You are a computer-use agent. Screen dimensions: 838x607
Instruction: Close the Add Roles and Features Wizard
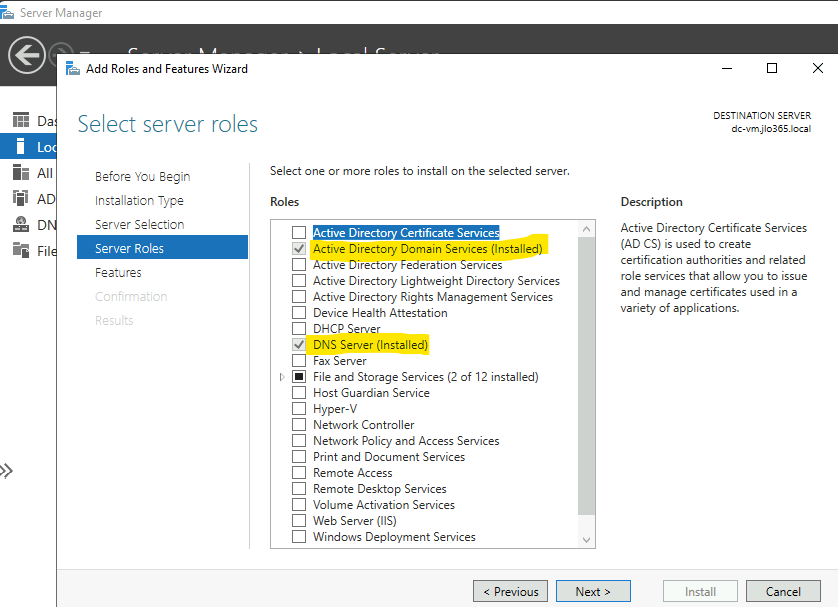818,68
